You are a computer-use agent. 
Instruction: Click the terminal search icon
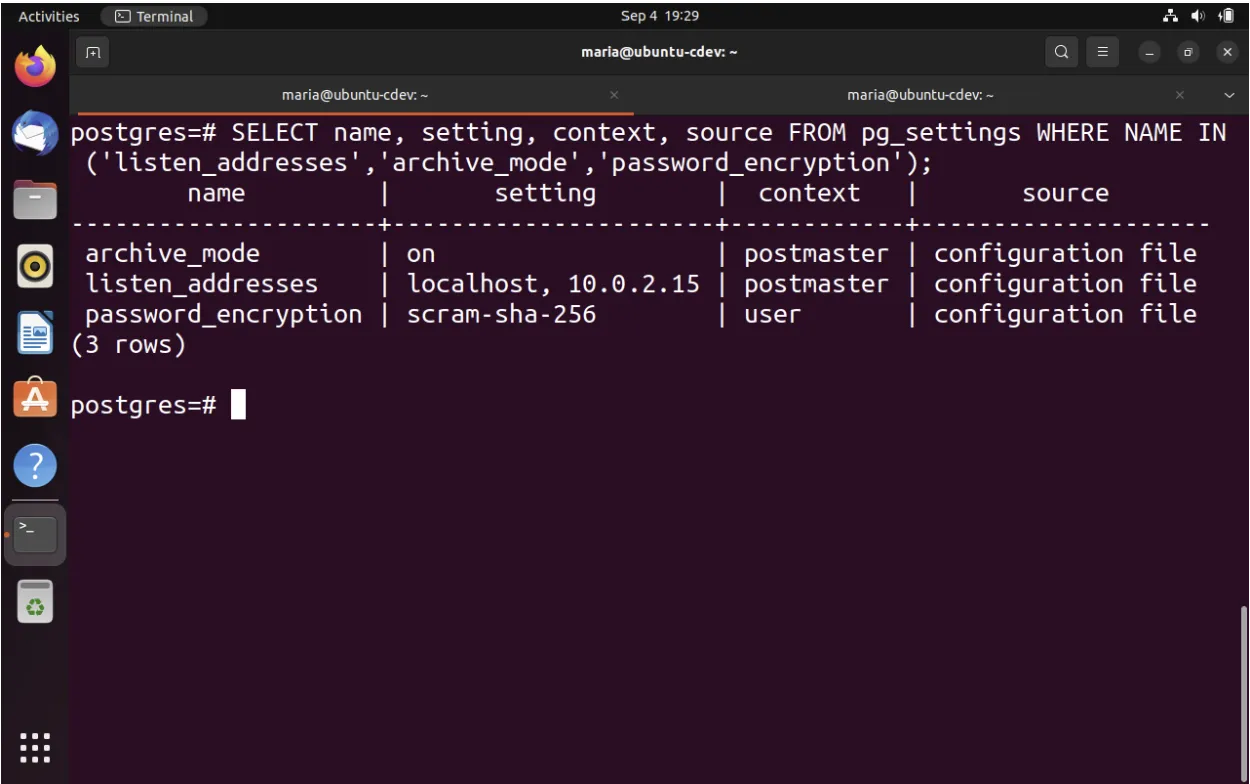click(1061, 52)
